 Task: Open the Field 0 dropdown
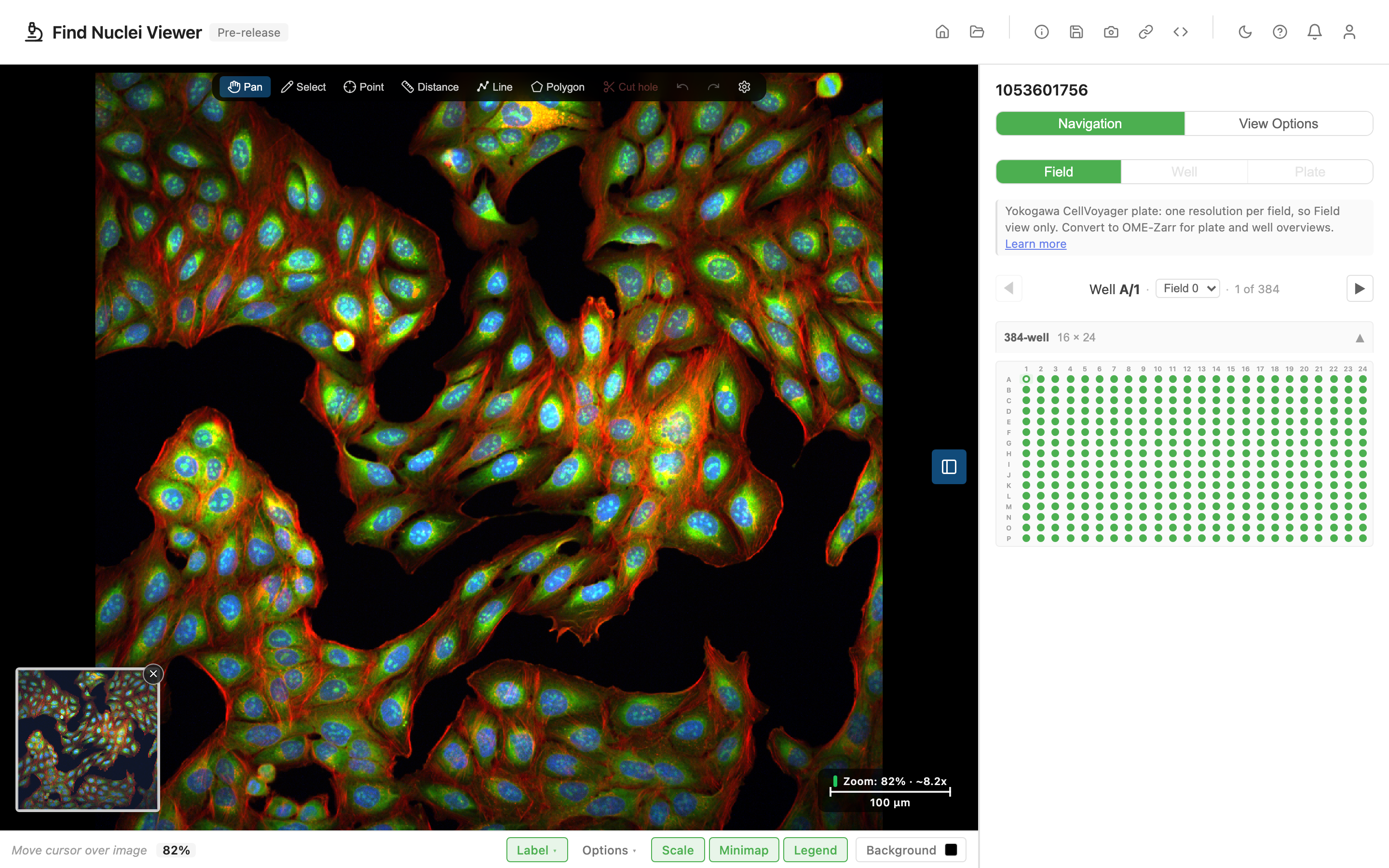[1187, 288]
